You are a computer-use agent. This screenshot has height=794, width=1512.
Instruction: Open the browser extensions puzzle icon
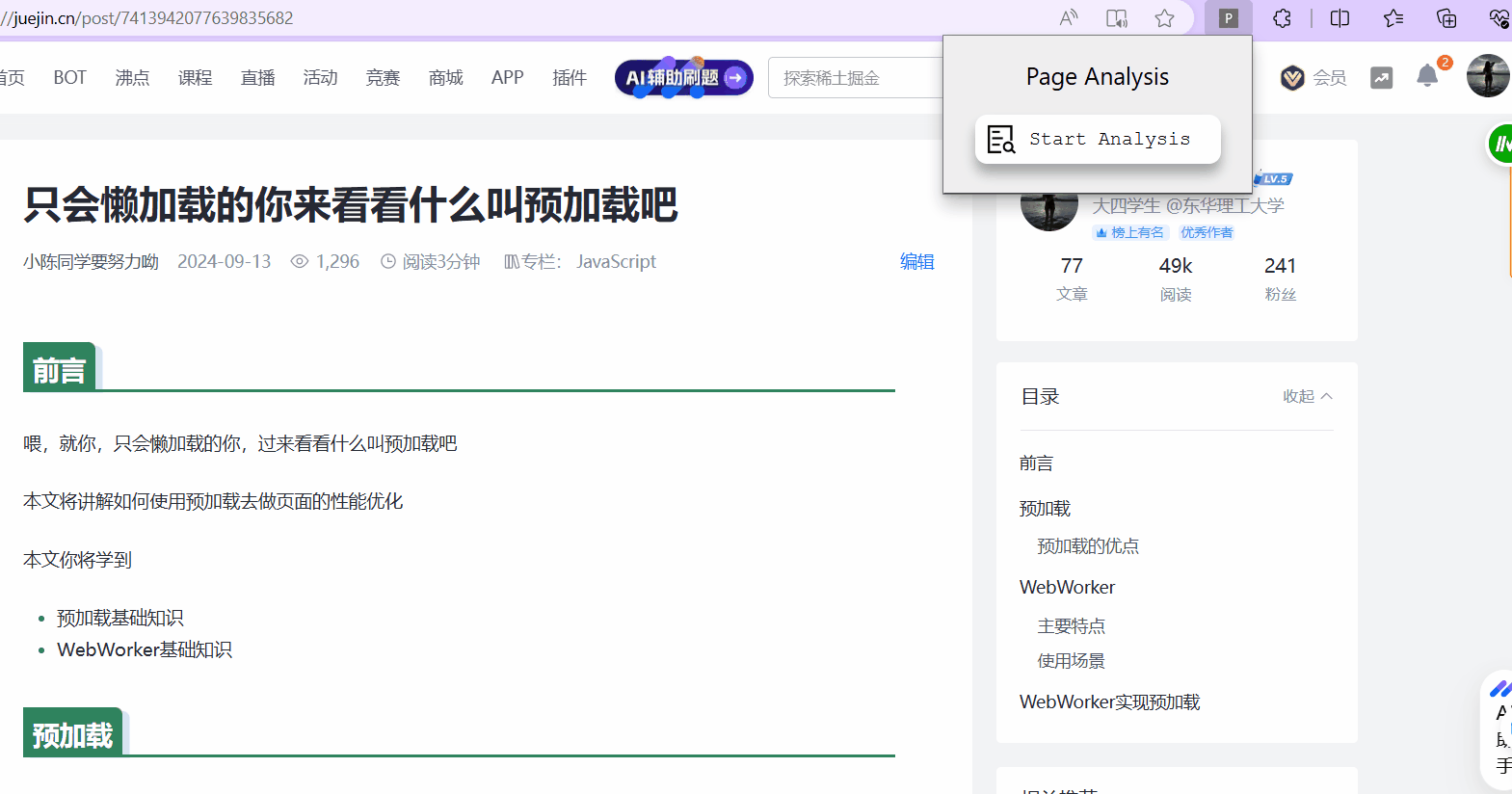click(1282, 18)
